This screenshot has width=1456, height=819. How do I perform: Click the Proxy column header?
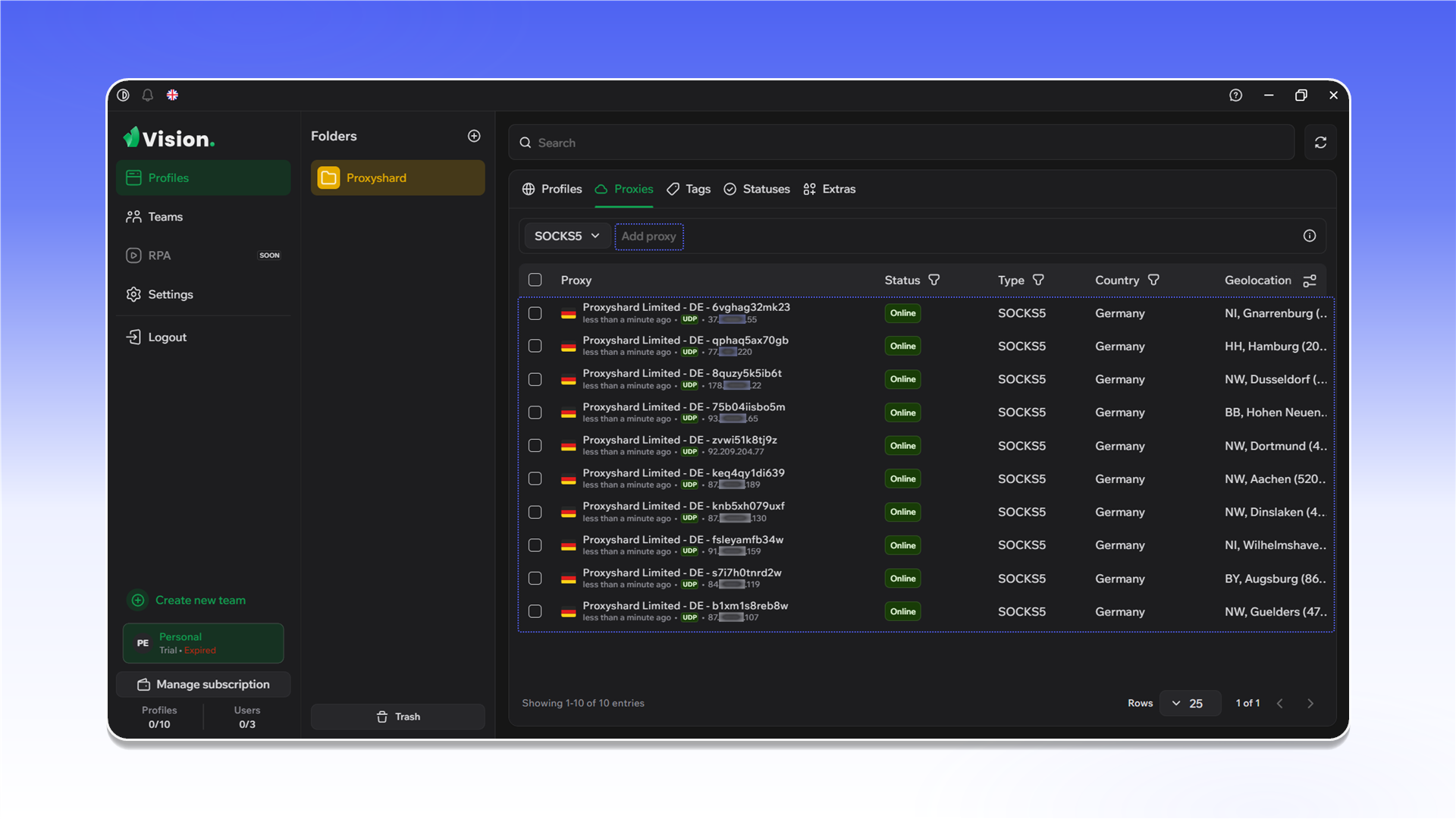point(576,280)
